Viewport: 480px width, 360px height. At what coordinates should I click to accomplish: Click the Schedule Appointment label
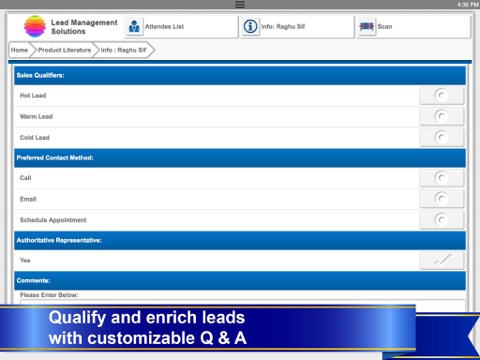tap(53, 220)
